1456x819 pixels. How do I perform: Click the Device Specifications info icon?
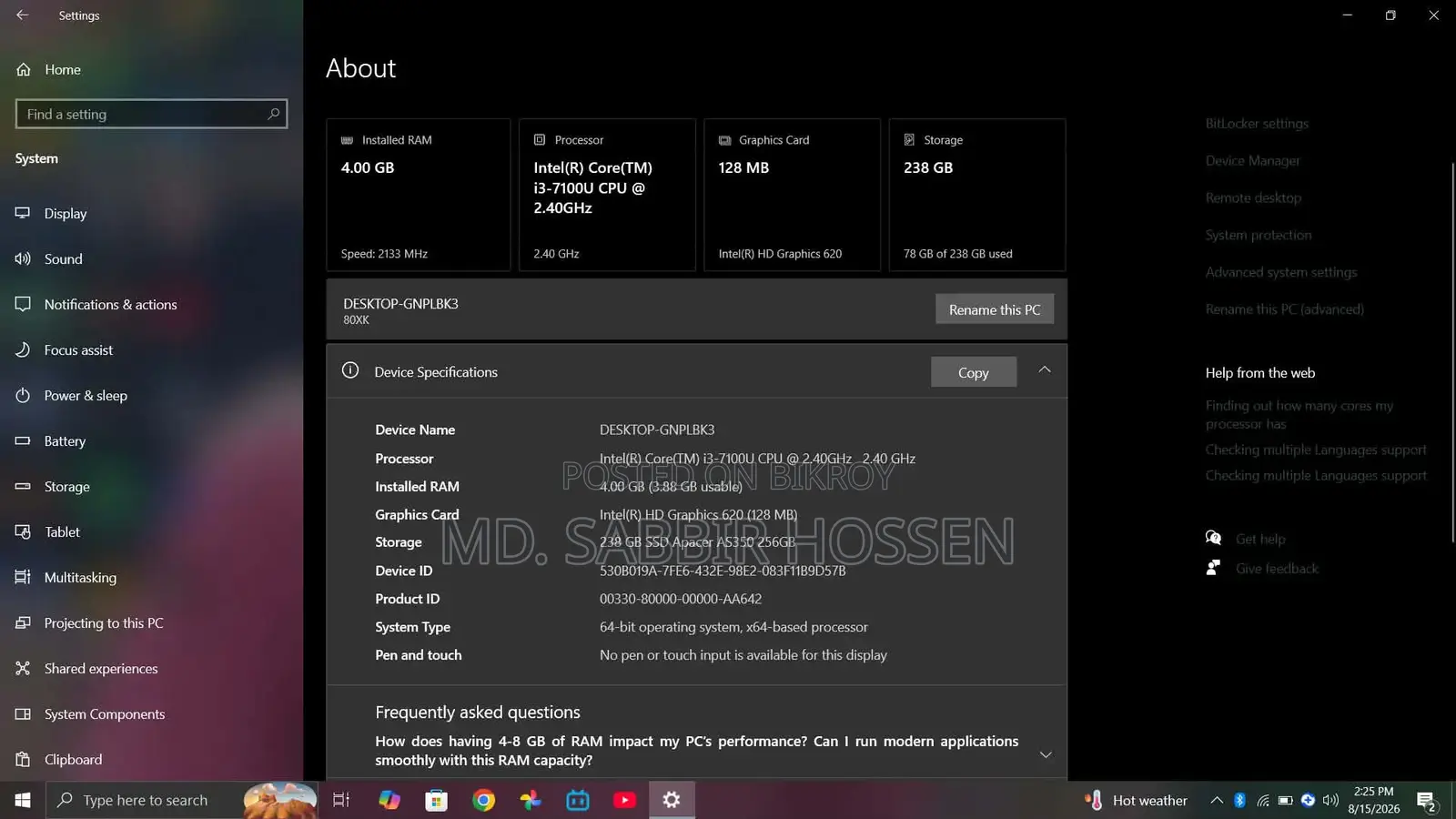[x=350, y=370]
